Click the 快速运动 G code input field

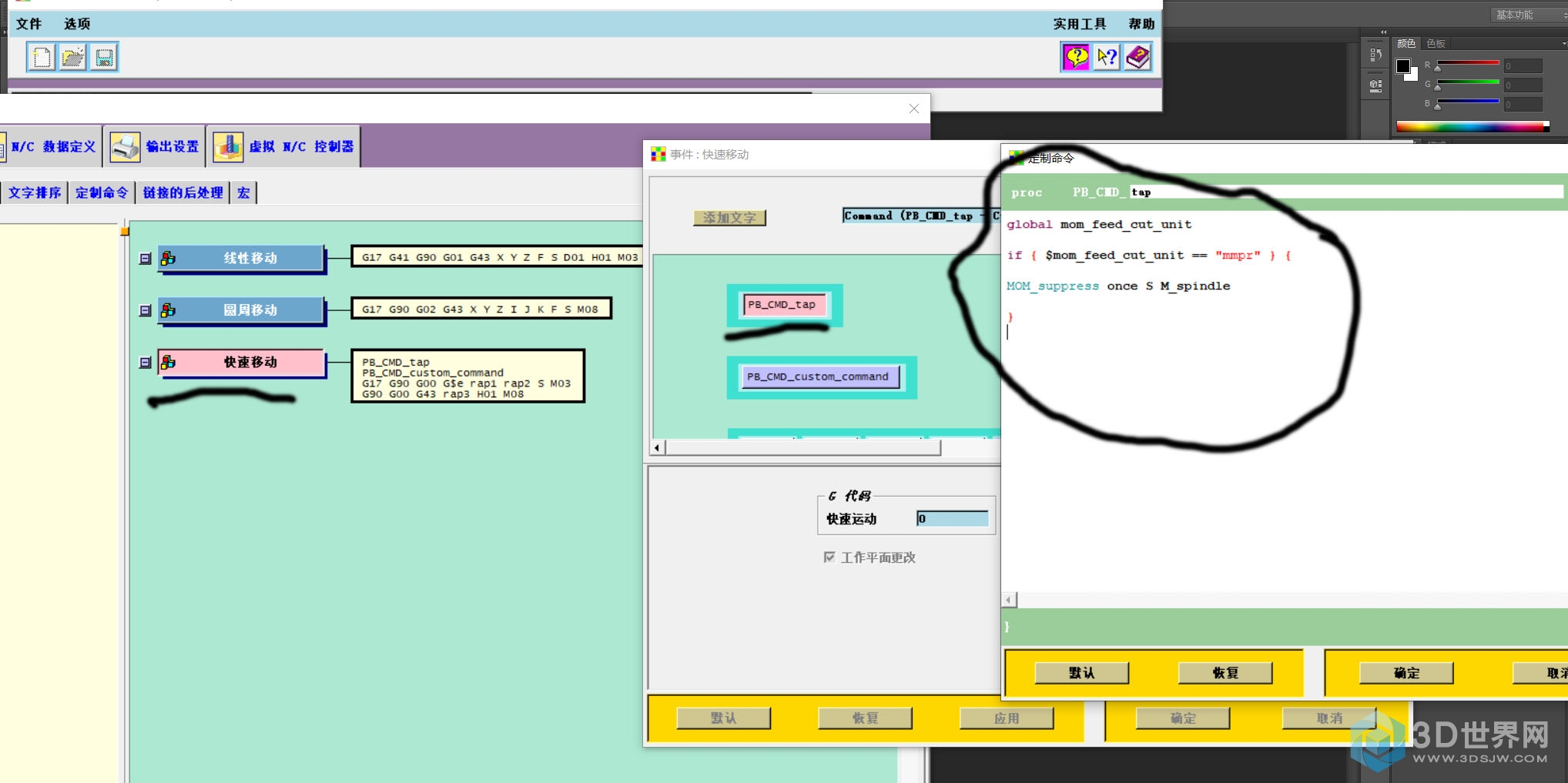953,519
